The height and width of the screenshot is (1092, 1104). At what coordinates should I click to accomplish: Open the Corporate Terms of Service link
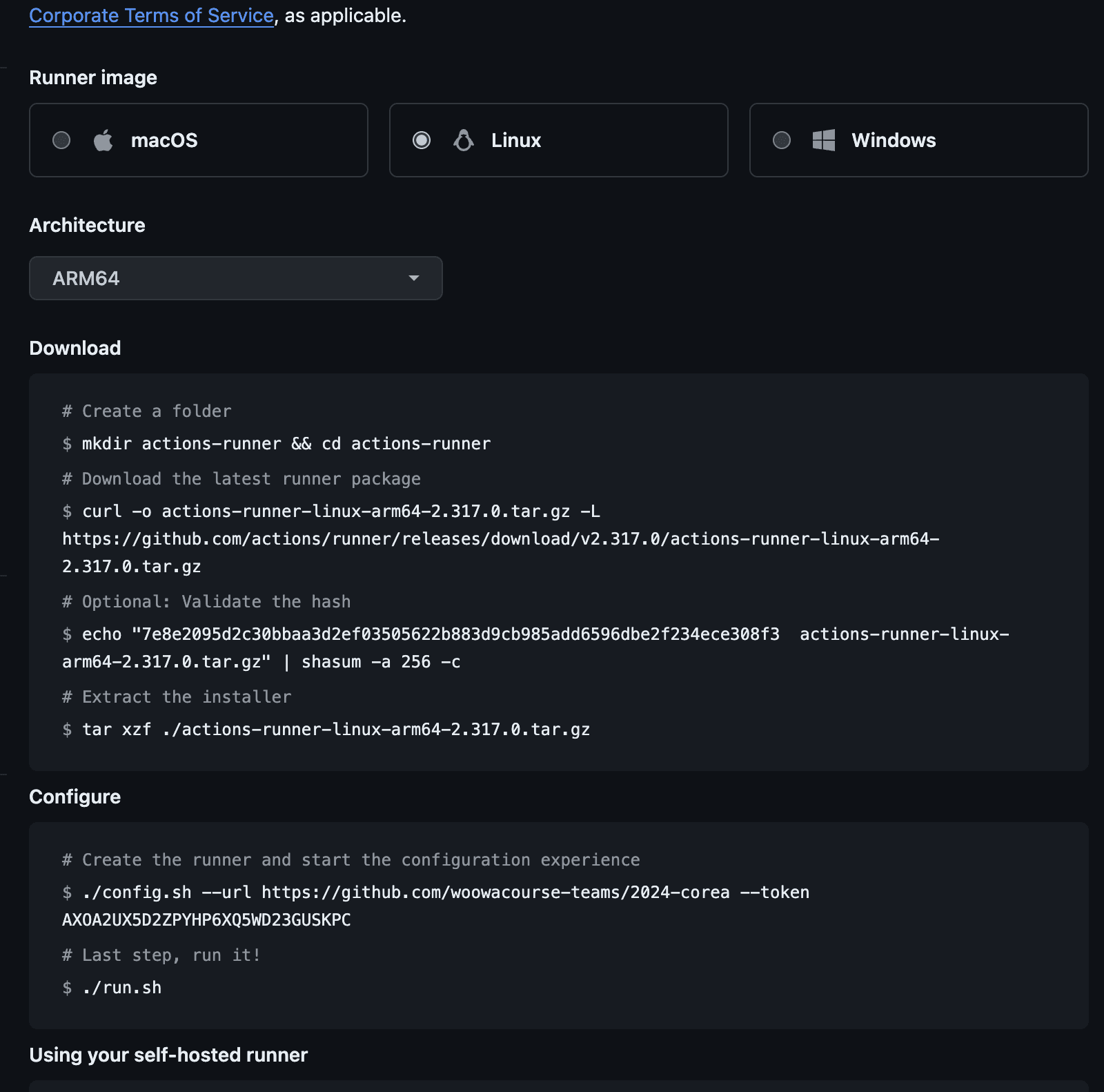coord(151,15)
